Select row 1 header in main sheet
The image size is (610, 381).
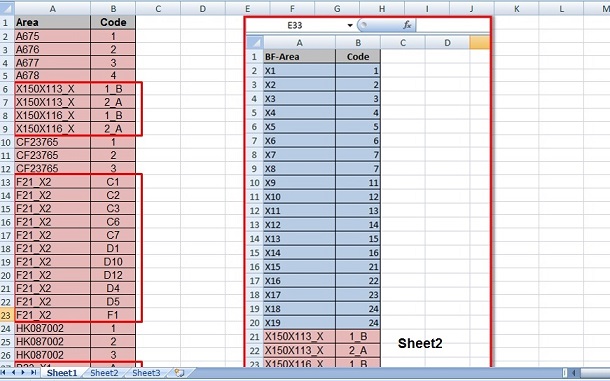click(7, 23)
